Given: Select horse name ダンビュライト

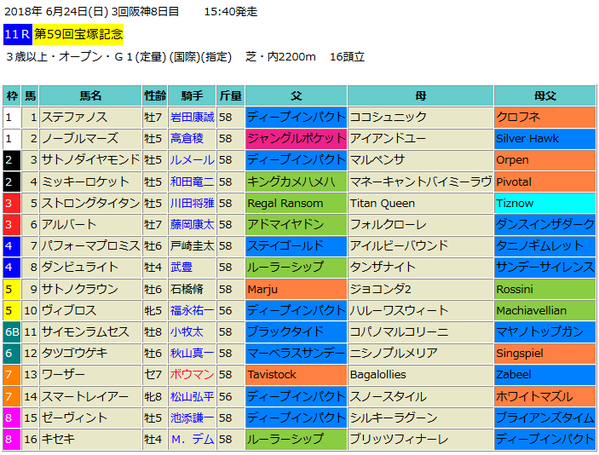Looking at the screenshot, I should pos(80,267).
